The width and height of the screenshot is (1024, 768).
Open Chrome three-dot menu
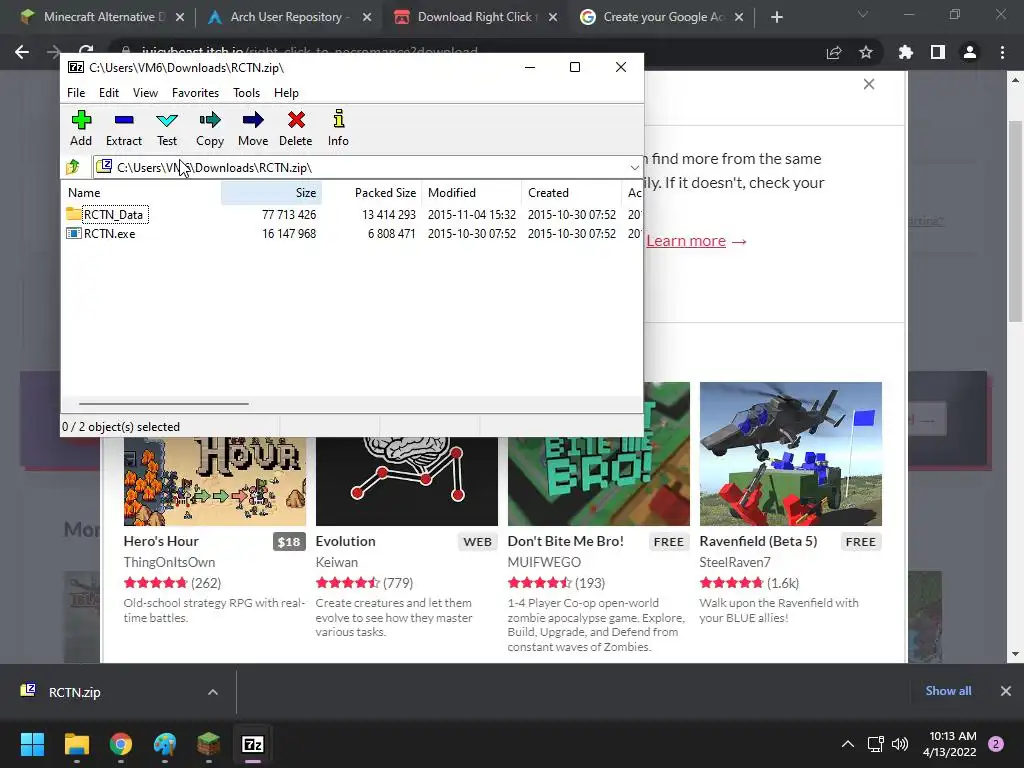point(1002,52)
